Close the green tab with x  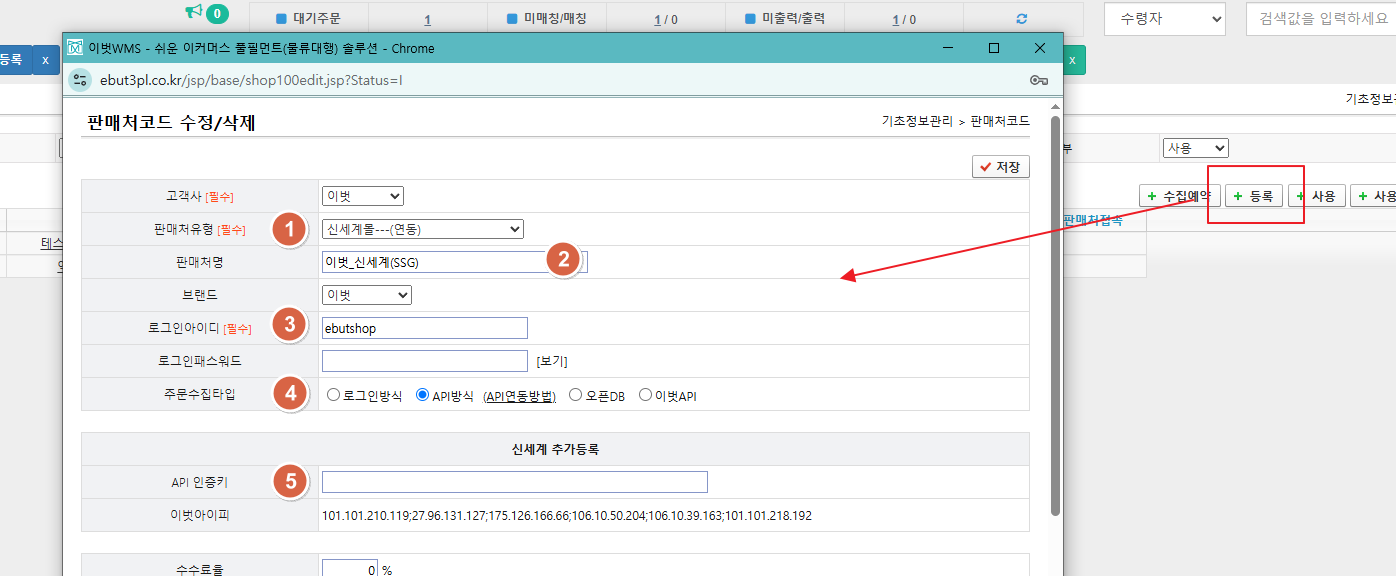coord(1072,60)
